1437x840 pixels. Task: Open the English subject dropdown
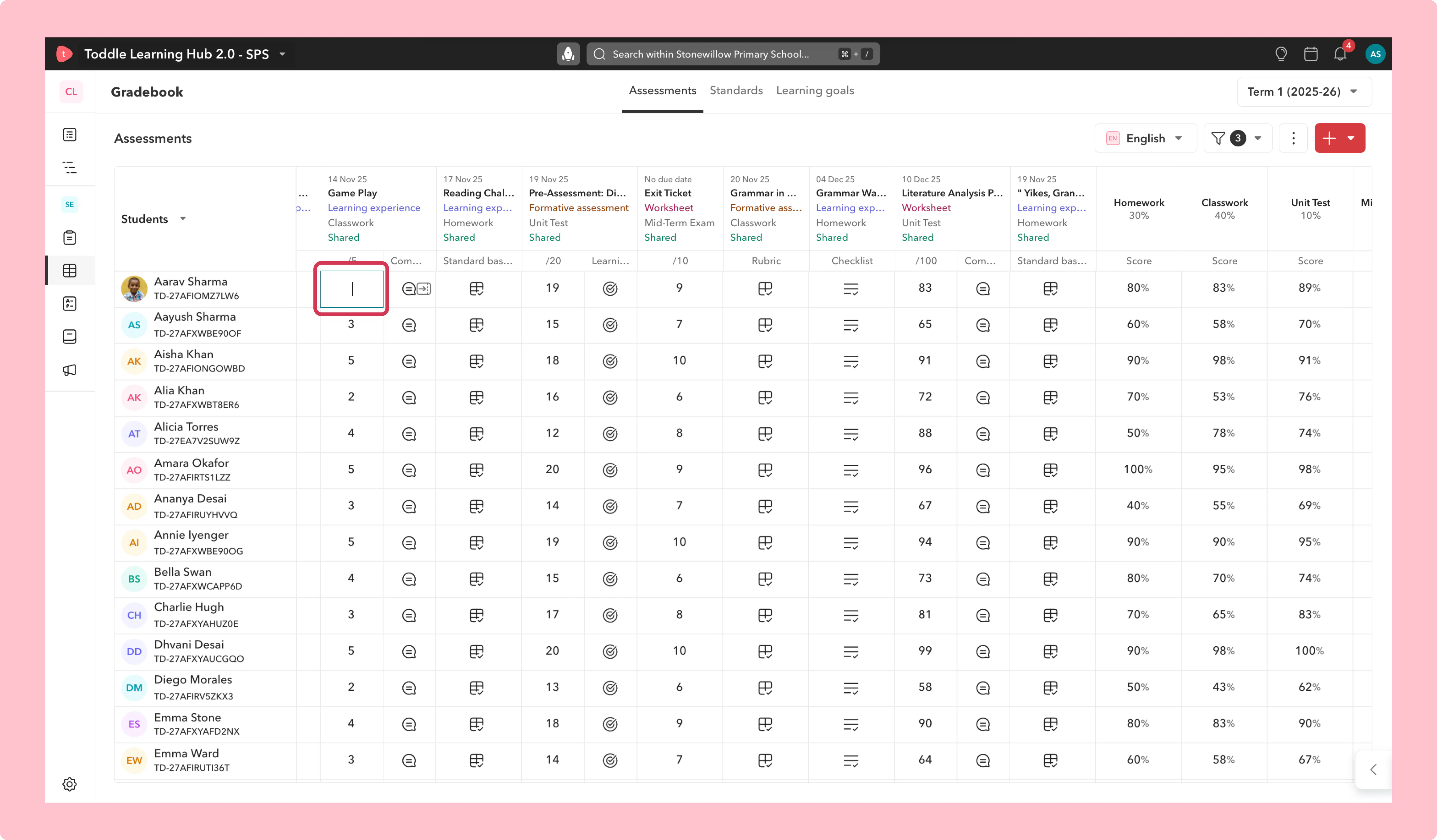(1145, 138)
